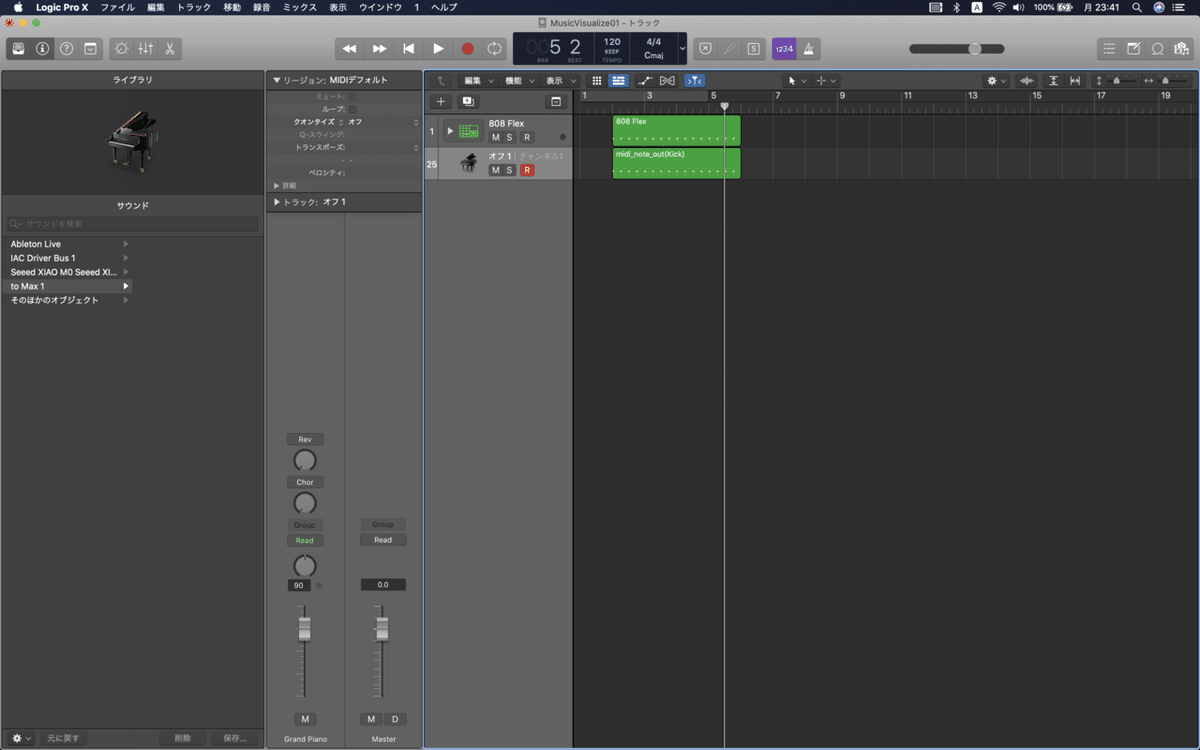This screenshot has width=1200, height=750.
Task: Click the red Record button
Action: point(467,48)
